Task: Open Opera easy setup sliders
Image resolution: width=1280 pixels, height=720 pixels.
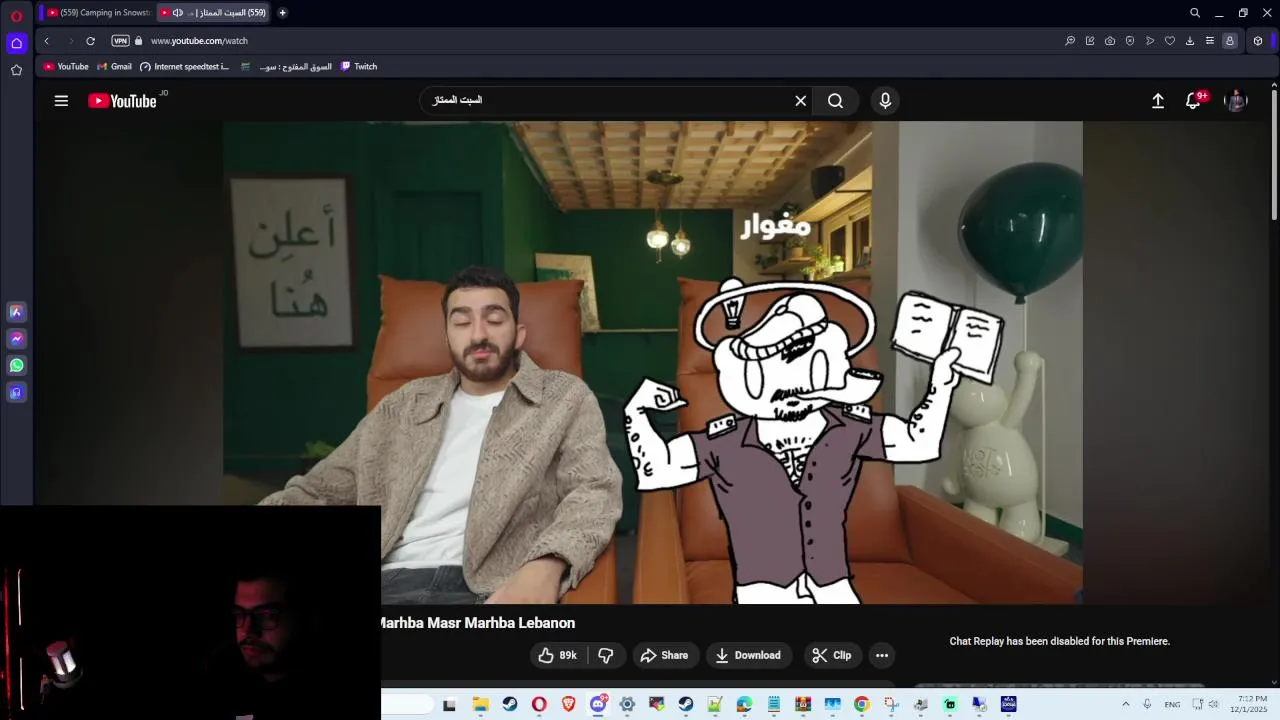Action: 1210,41
